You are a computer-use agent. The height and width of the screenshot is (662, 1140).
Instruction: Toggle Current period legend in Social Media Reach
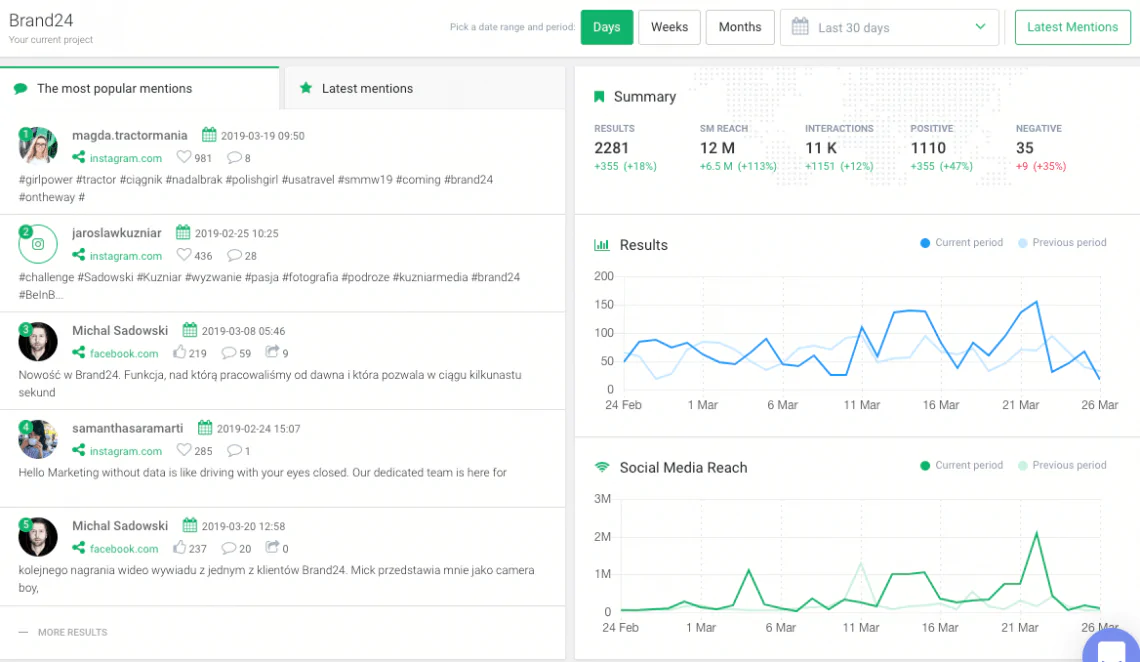coord(961,465)
